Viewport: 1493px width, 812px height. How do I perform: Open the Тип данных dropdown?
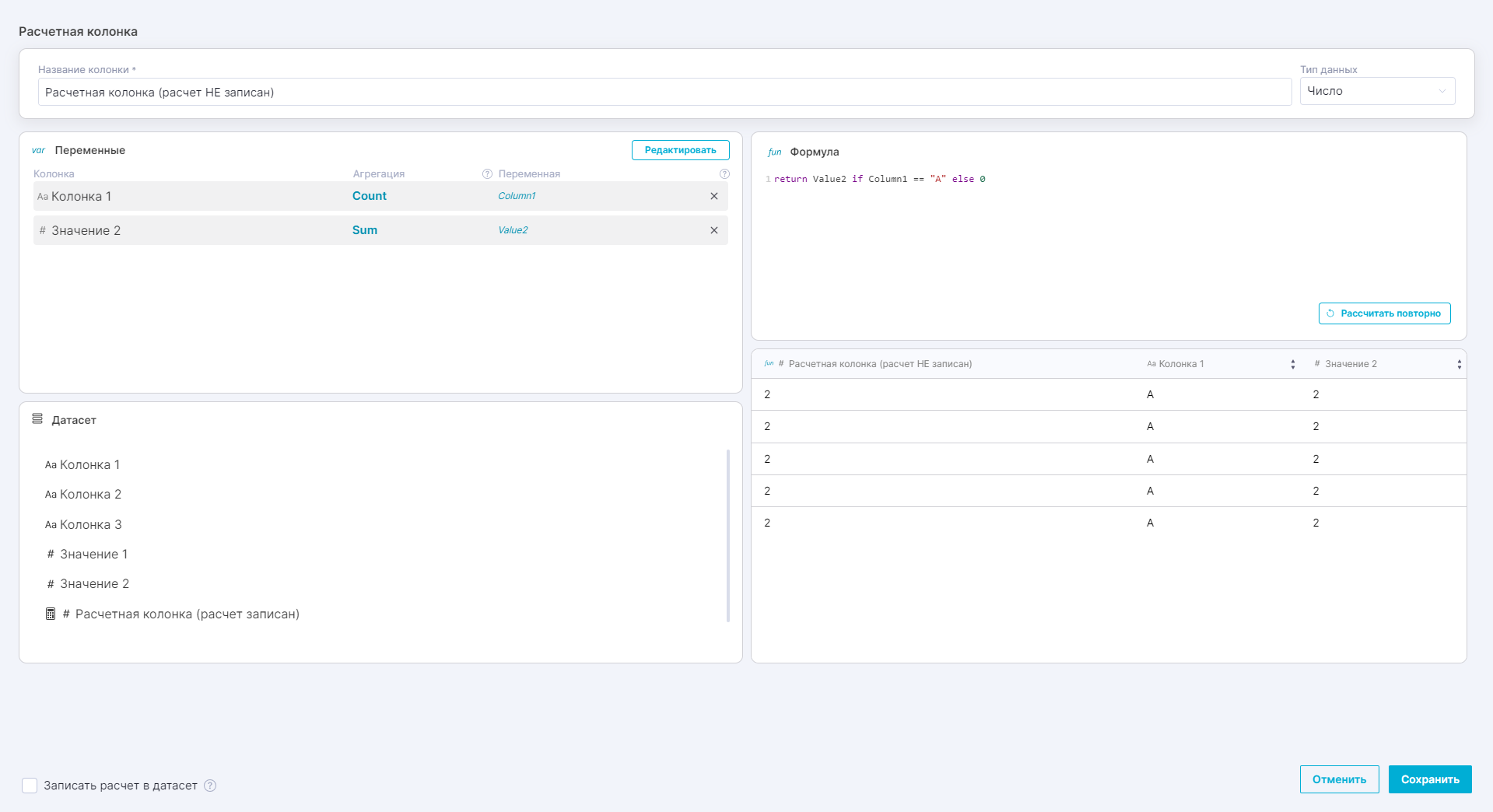click(1376, 91)
